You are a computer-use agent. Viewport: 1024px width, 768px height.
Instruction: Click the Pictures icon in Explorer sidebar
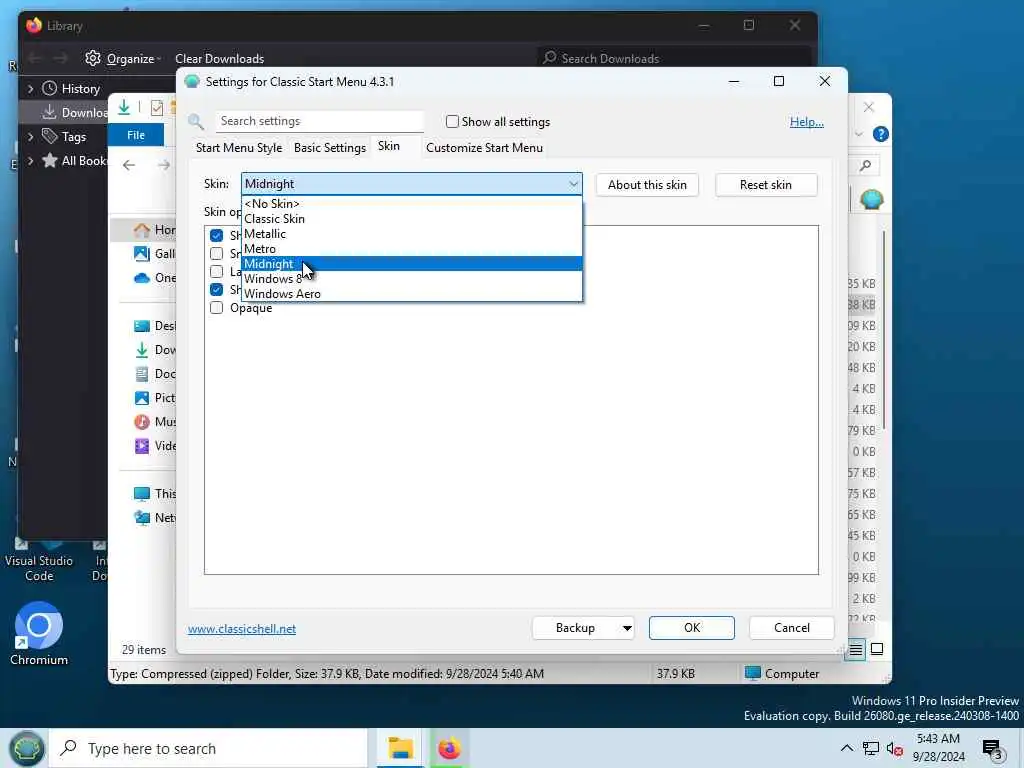pyautogui.click(x=142, y=398)
